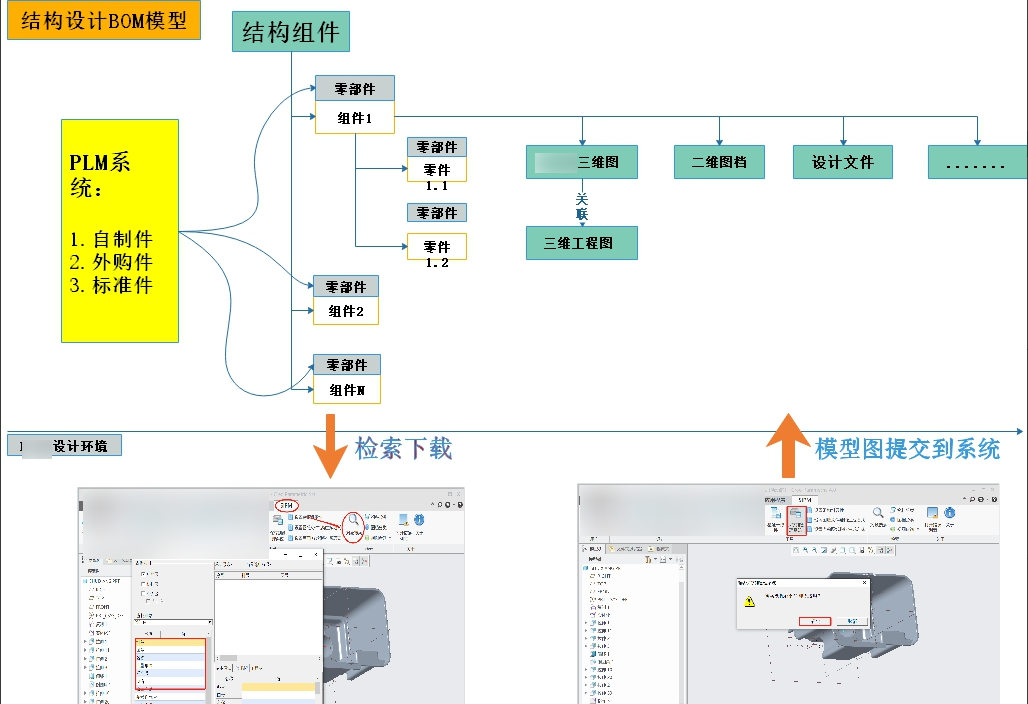Click the scroll-up arrow of right screenshot model tree
The width and height of the screenshot is (1028, 704).
click(x=681, y=568)
